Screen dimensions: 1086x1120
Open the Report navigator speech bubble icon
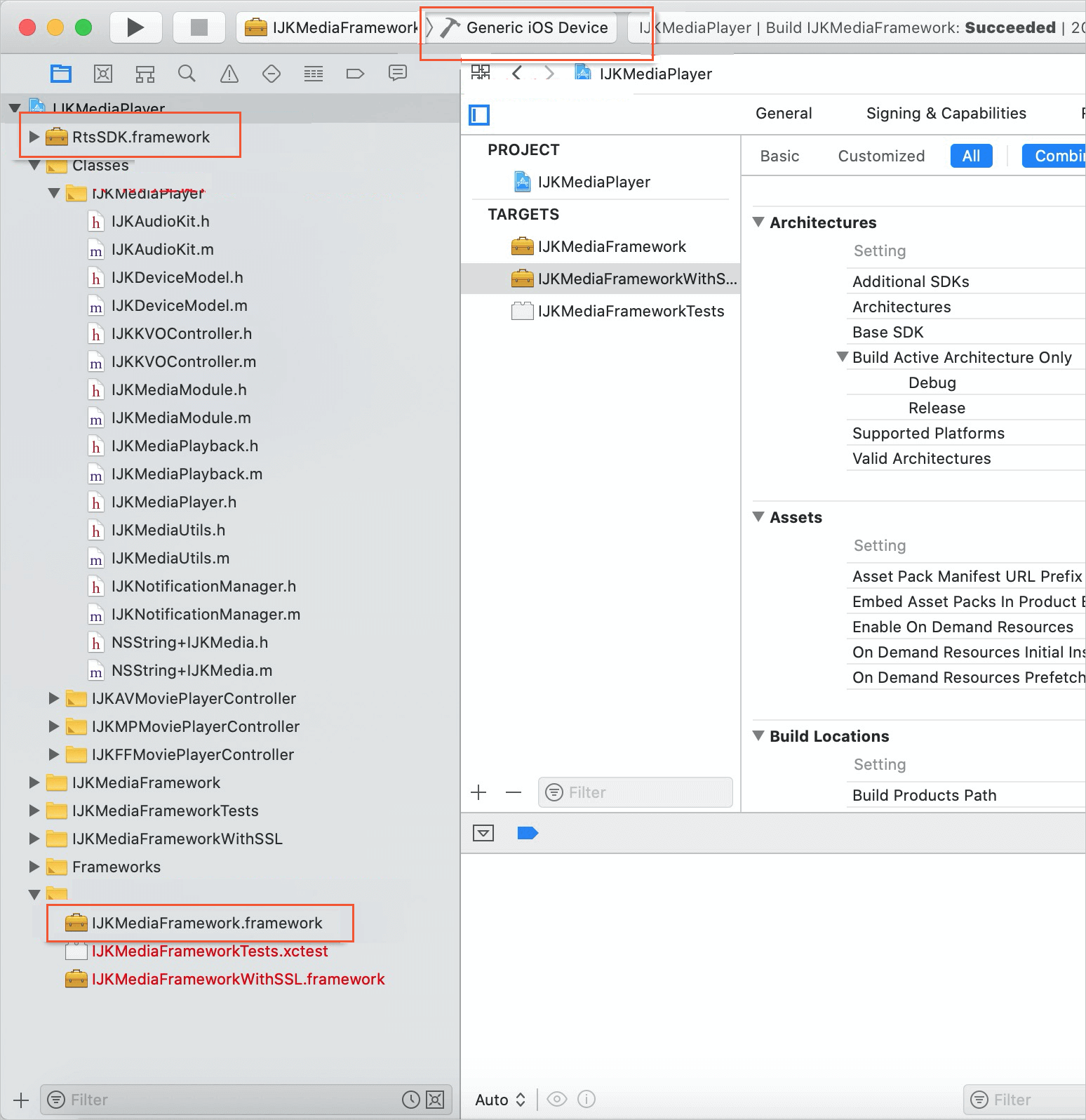coord(398,74)
